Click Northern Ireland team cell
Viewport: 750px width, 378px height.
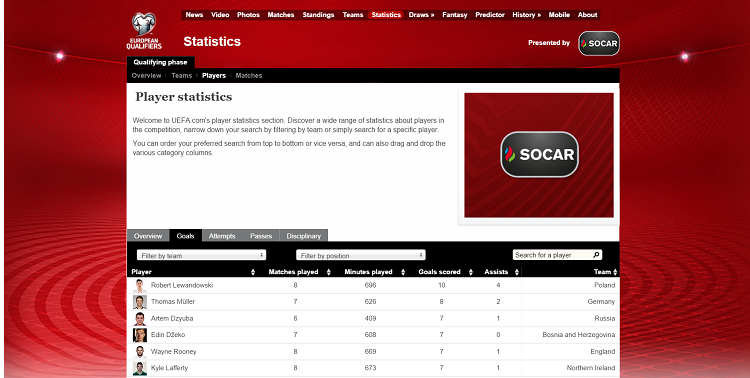click(x=591, y=368)
